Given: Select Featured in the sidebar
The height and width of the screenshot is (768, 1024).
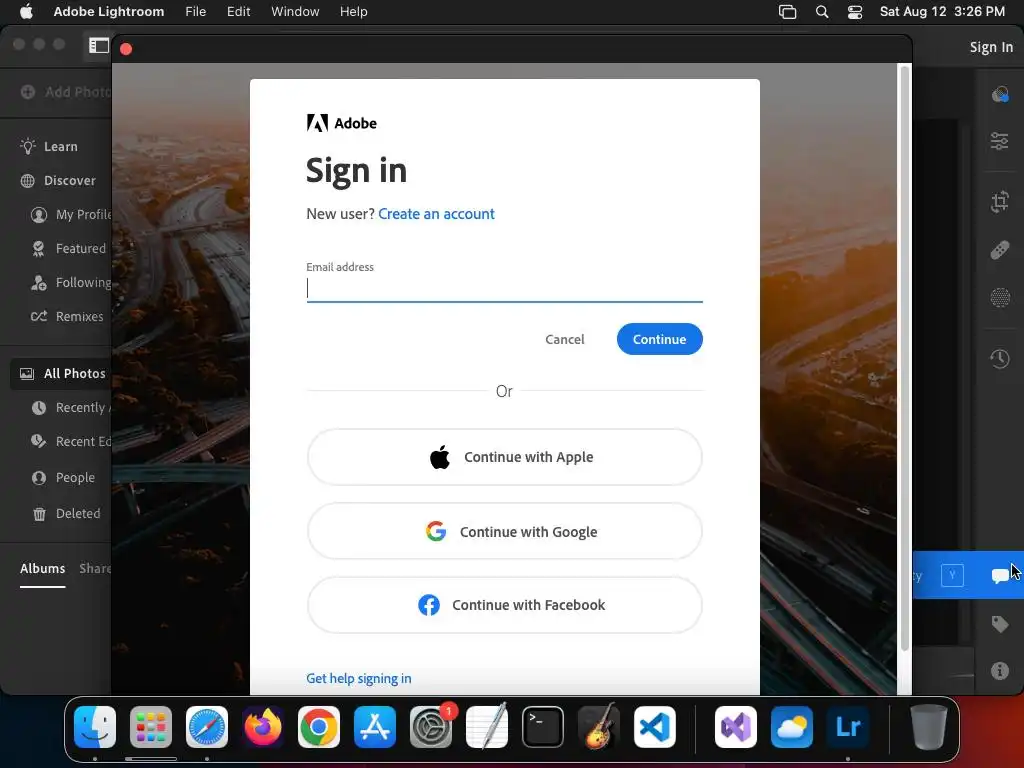Looking at the screenshot, I should coord(69,248).
